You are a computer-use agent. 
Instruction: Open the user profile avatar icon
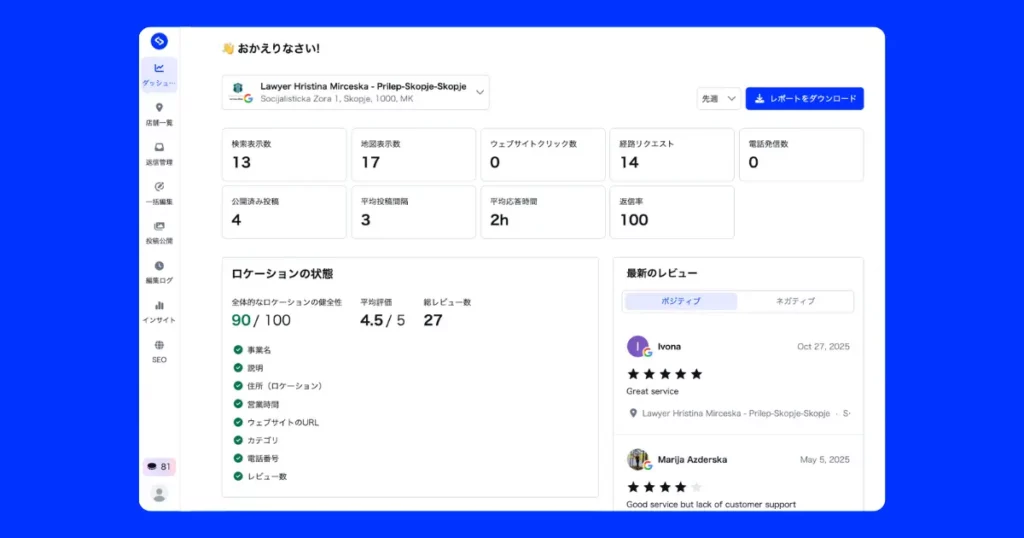(159, 494)
